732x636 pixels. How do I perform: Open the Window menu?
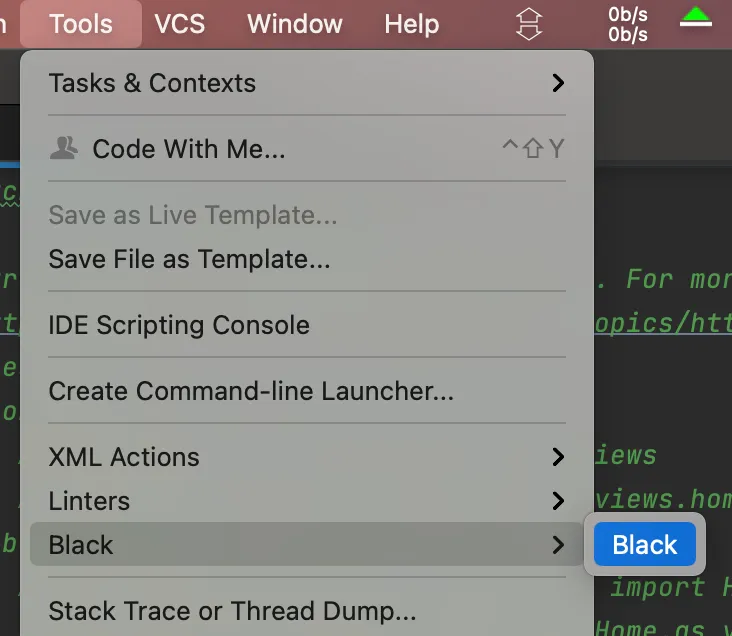295,24
